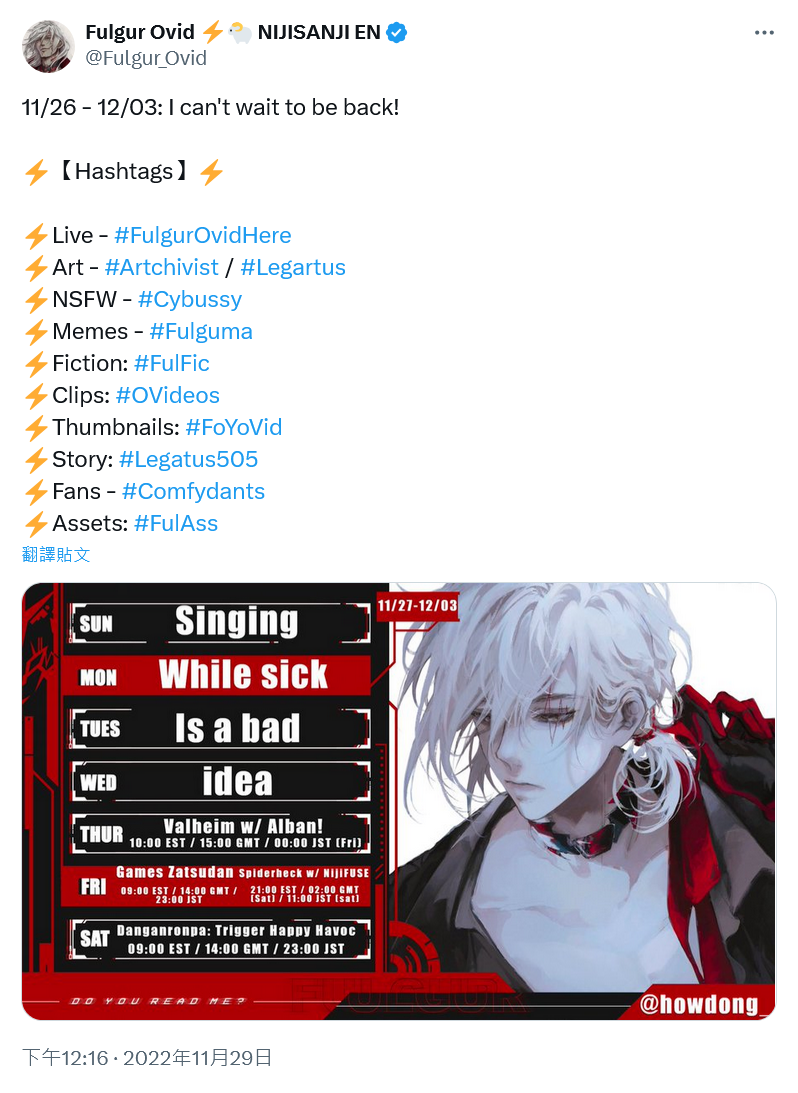The height and width of the screenshot is (1093, 798).
Task: Open the #Artchivist hashtag
Action: tap(162, 268)
